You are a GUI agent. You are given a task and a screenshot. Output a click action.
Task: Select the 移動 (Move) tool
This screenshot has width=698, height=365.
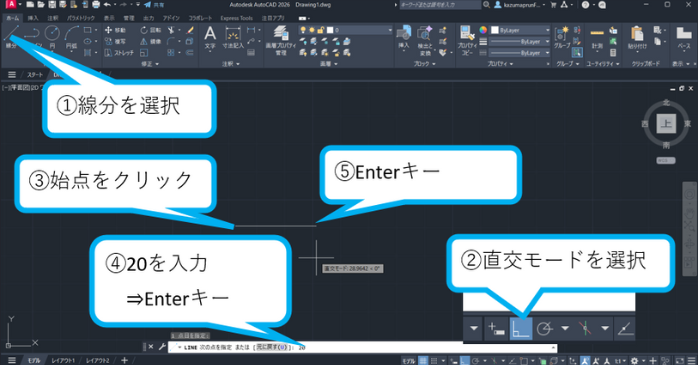click(x=115, y=30)
